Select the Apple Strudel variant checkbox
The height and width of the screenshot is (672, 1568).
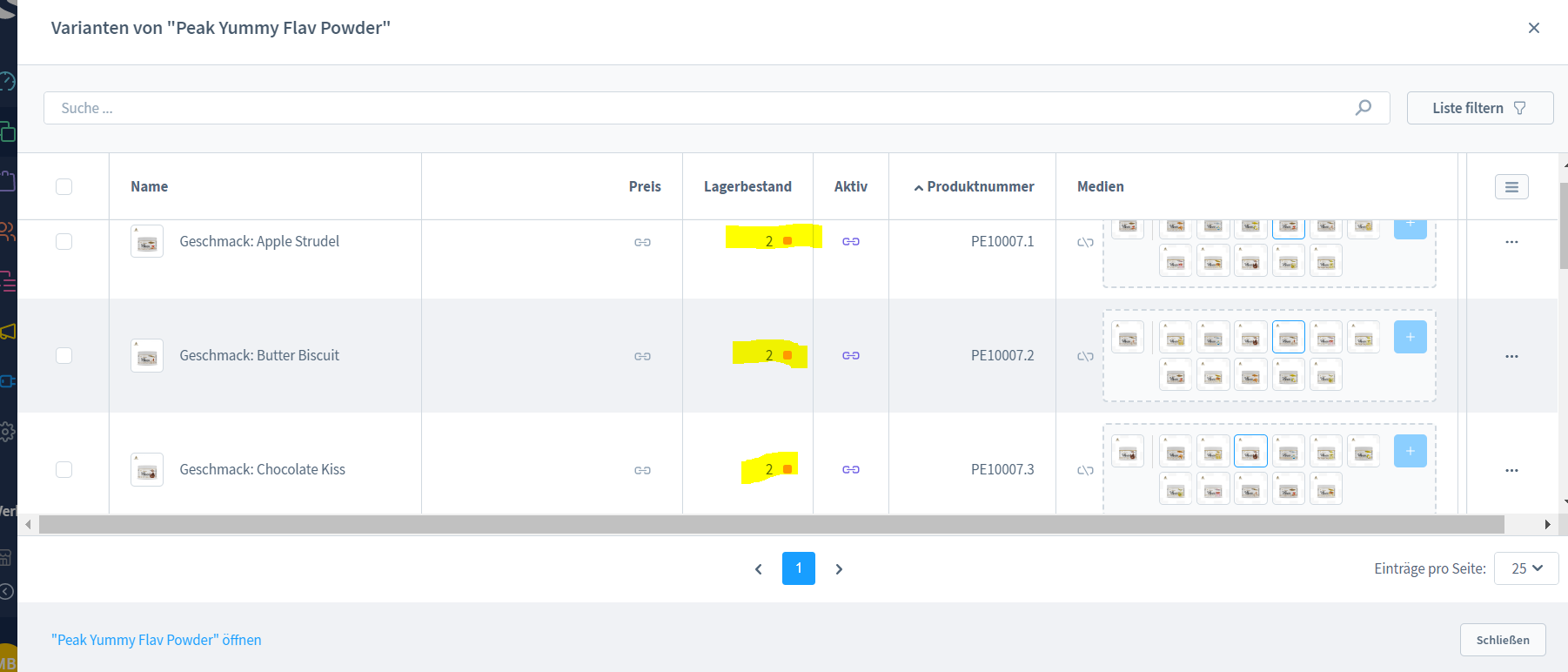tap(64, 241)
